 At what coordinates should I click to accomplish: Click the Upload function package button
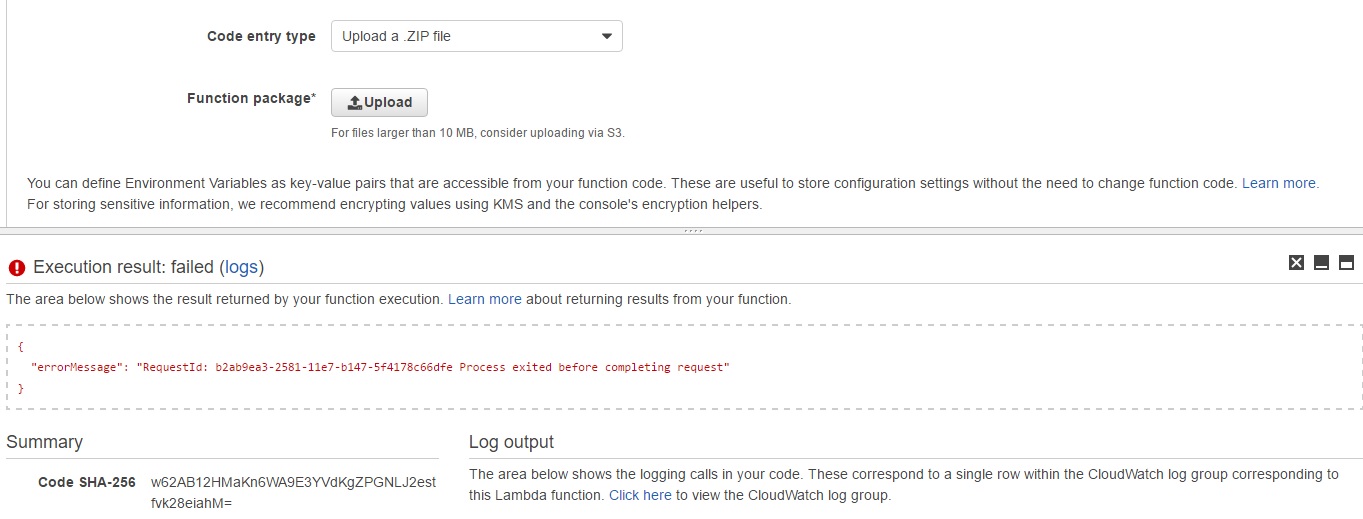point(379,102)
